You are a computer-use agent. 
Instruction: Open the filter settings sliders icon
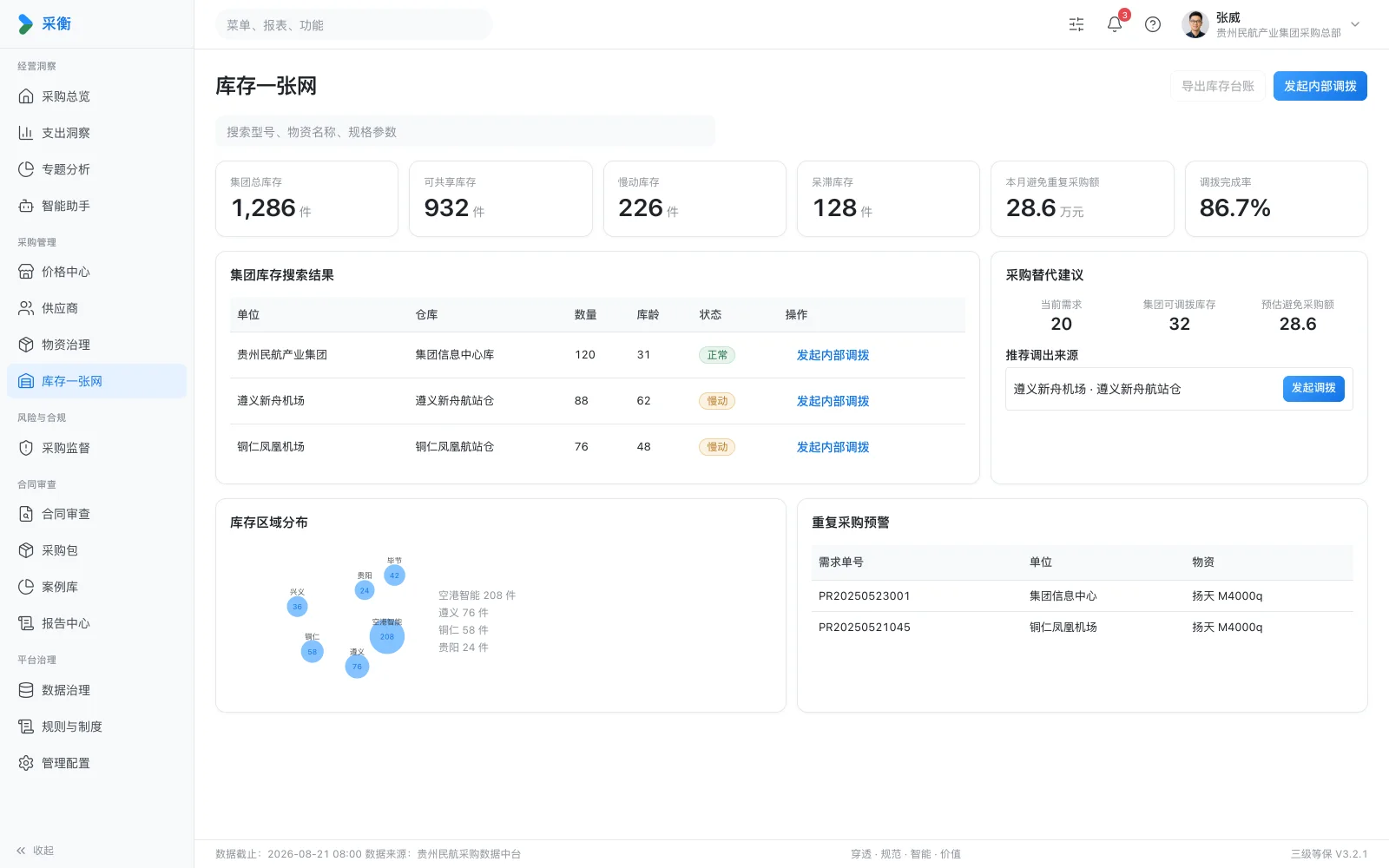point(1076,24)
